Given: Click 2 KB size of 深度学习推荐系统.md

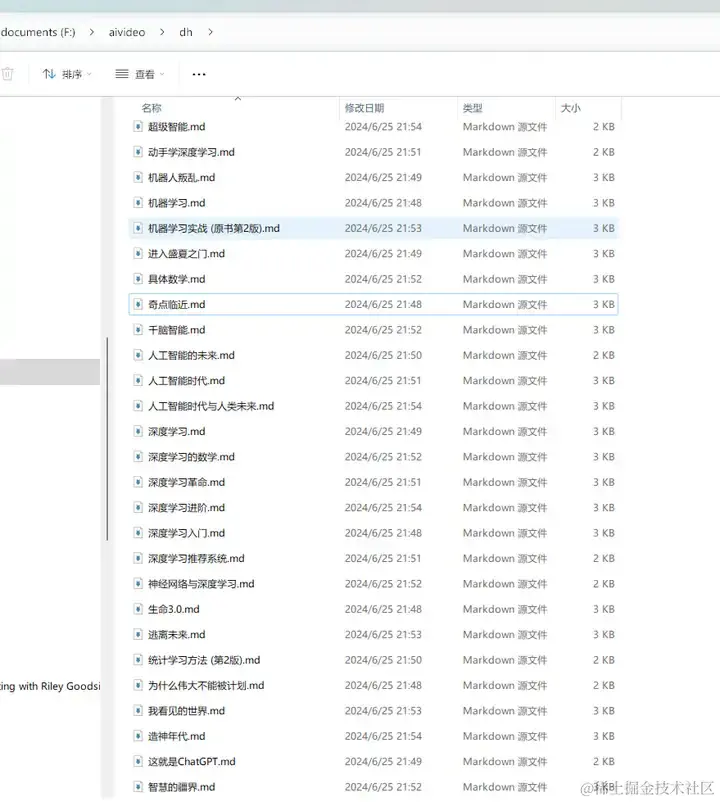Looking at the screenshot, I should pyautogui.click(x=603, y=559).
